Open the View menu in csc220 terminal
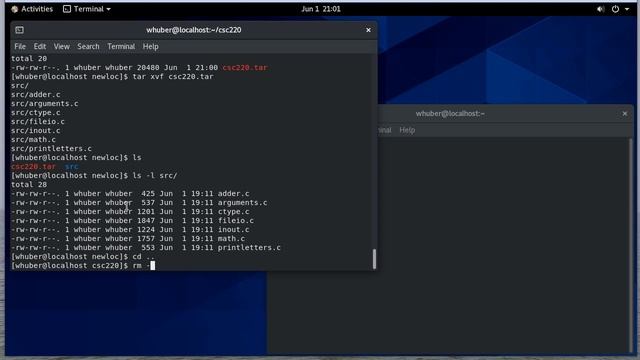 tap(62, 47)
